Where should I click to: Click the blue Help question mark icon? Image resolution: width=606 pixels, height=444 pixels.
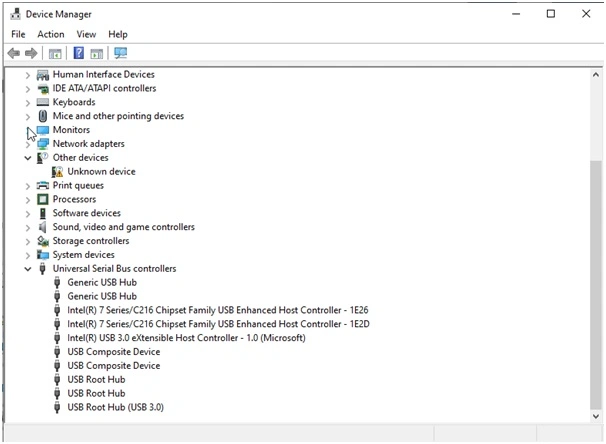(78, 53)
